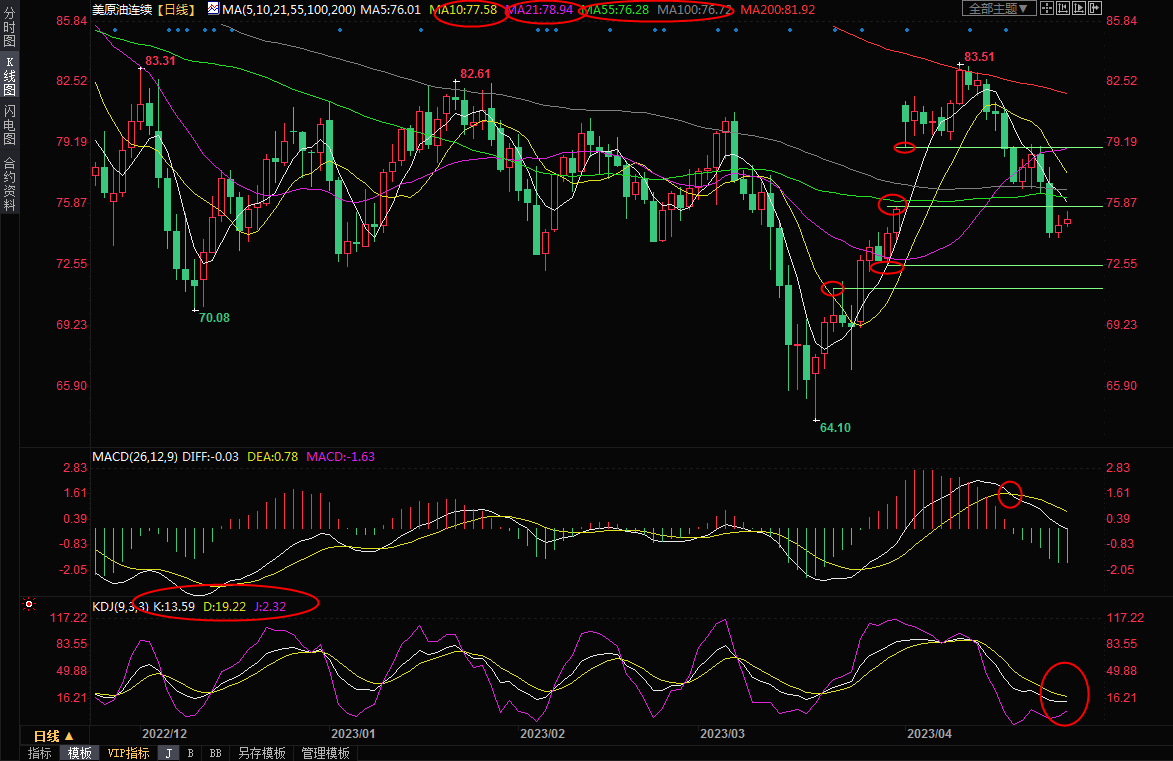Click the red sun icon beside KDJ panel
Screen dimensions: 1173x761
(29, 605)
